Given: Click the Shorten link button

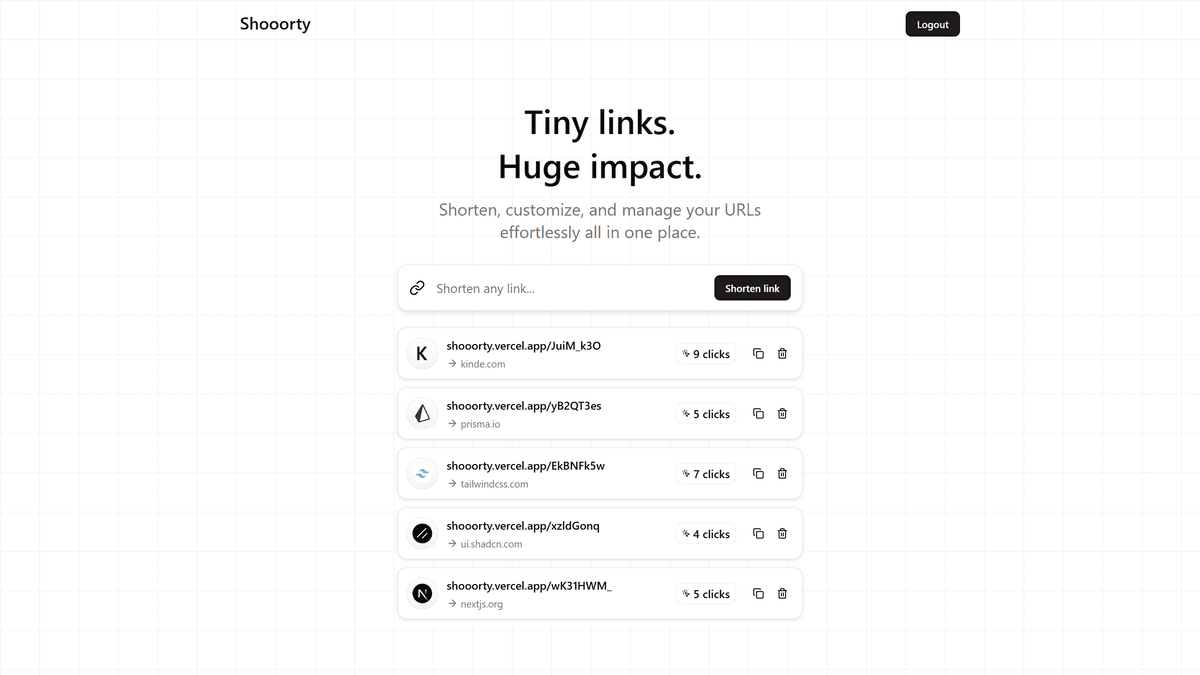Looking at the screenshot, I should point(752,288).
